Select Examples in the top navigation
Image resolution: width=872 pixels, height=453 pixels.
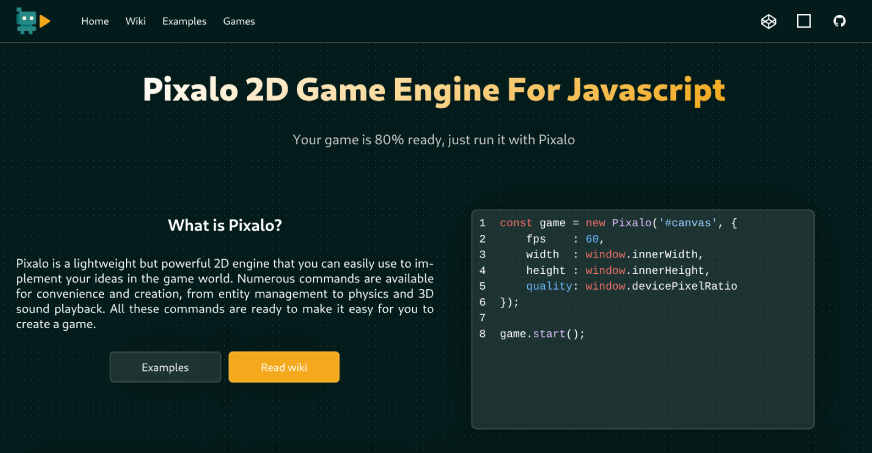[x=184, y=21]
